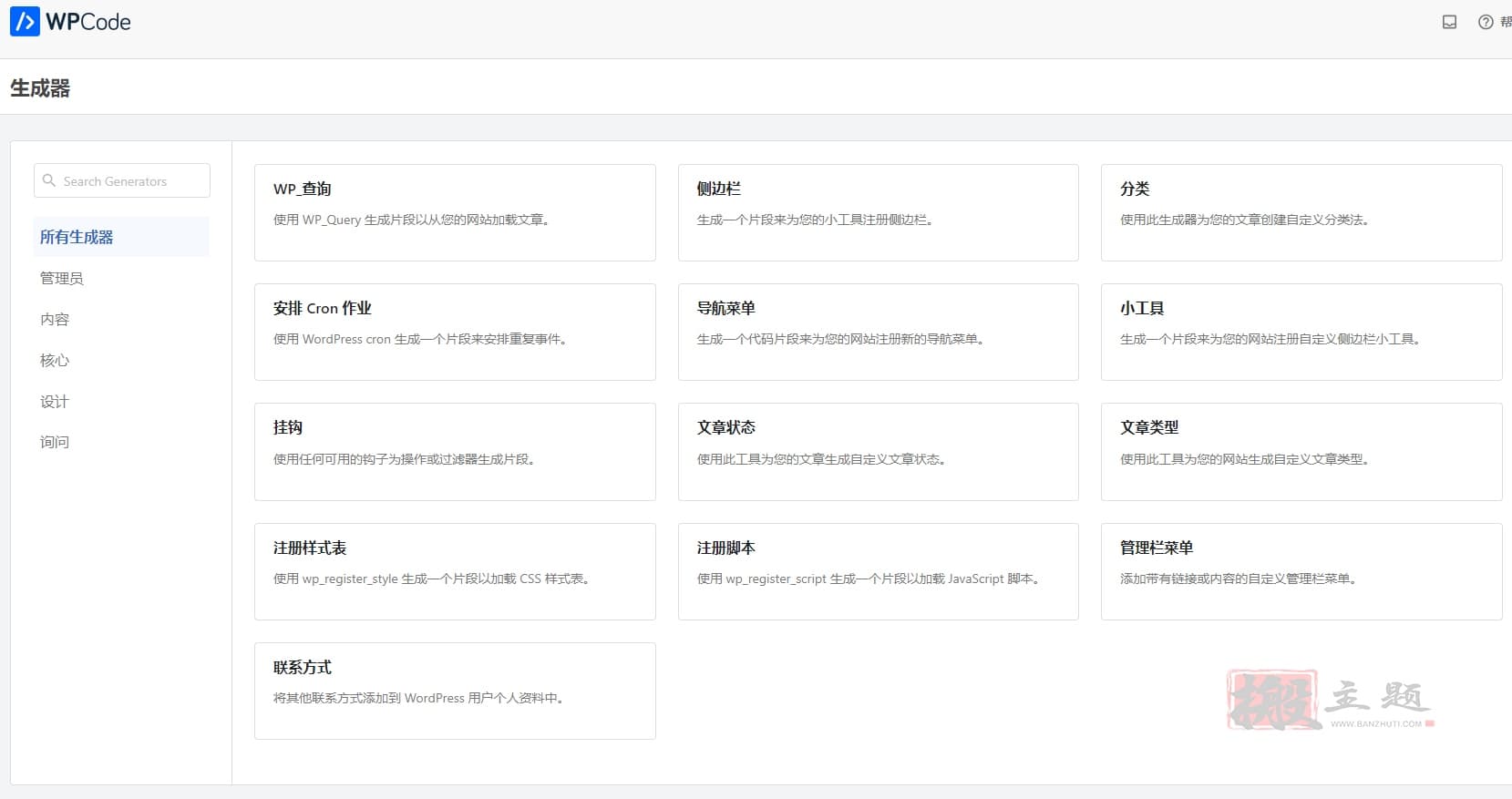Image resolution: width=1512 pixels, height=799 pixels.
Task: Select the 核心 category
Action: click(x=55, y=360)
